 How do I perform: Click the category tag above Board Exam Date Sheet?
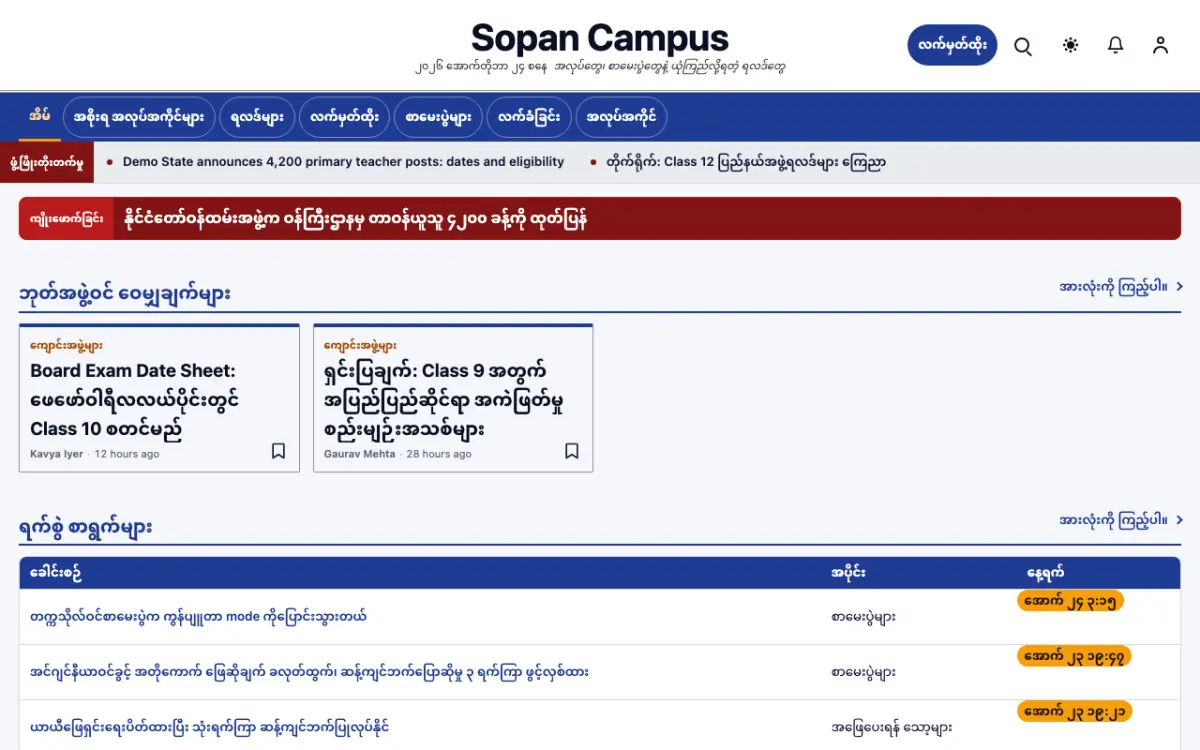pyautogui.click(x=66, y=345)
